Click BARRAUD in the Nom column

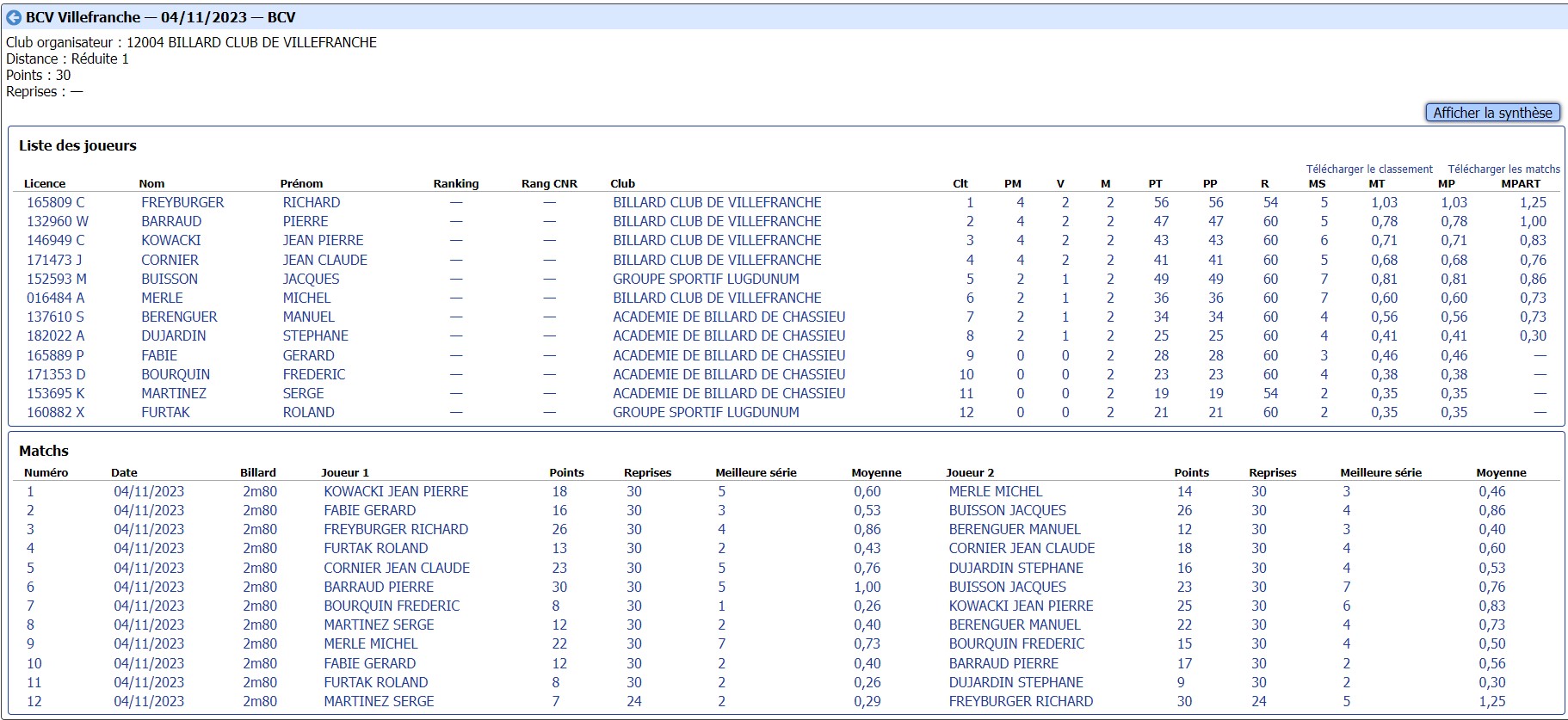pyautogui.click(x=171, y=222)
